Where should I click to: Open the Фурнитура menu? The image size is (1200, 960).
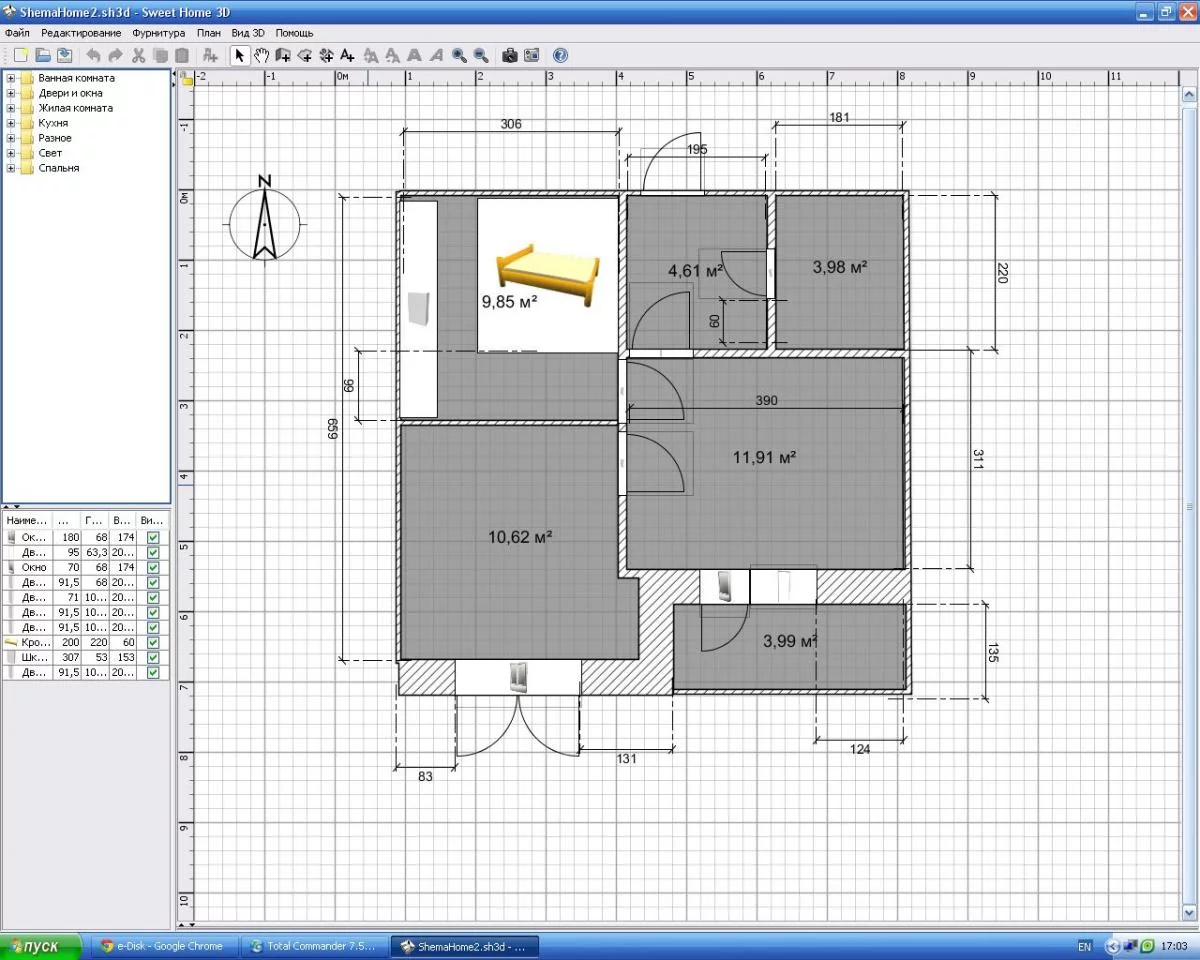(x=158, y=33)
